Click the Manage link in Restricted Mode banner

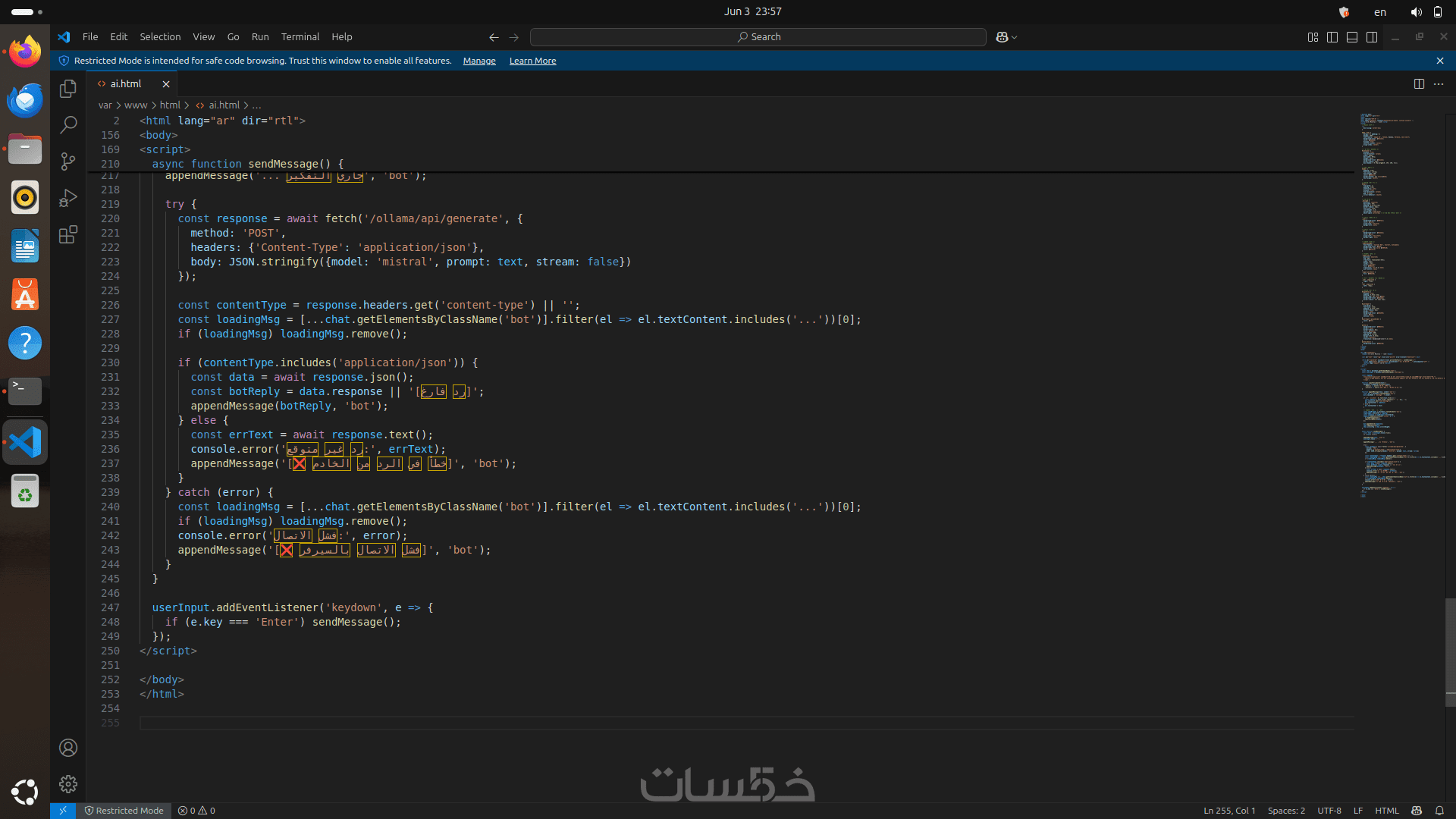pyautogui.click(x=479, y=61)
